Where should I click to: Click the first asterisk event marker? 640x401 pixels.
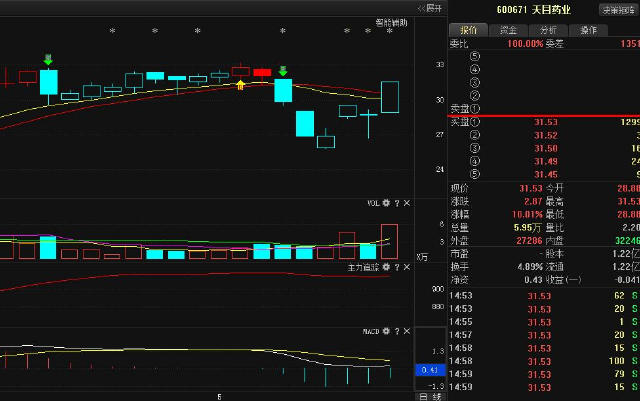113,31
